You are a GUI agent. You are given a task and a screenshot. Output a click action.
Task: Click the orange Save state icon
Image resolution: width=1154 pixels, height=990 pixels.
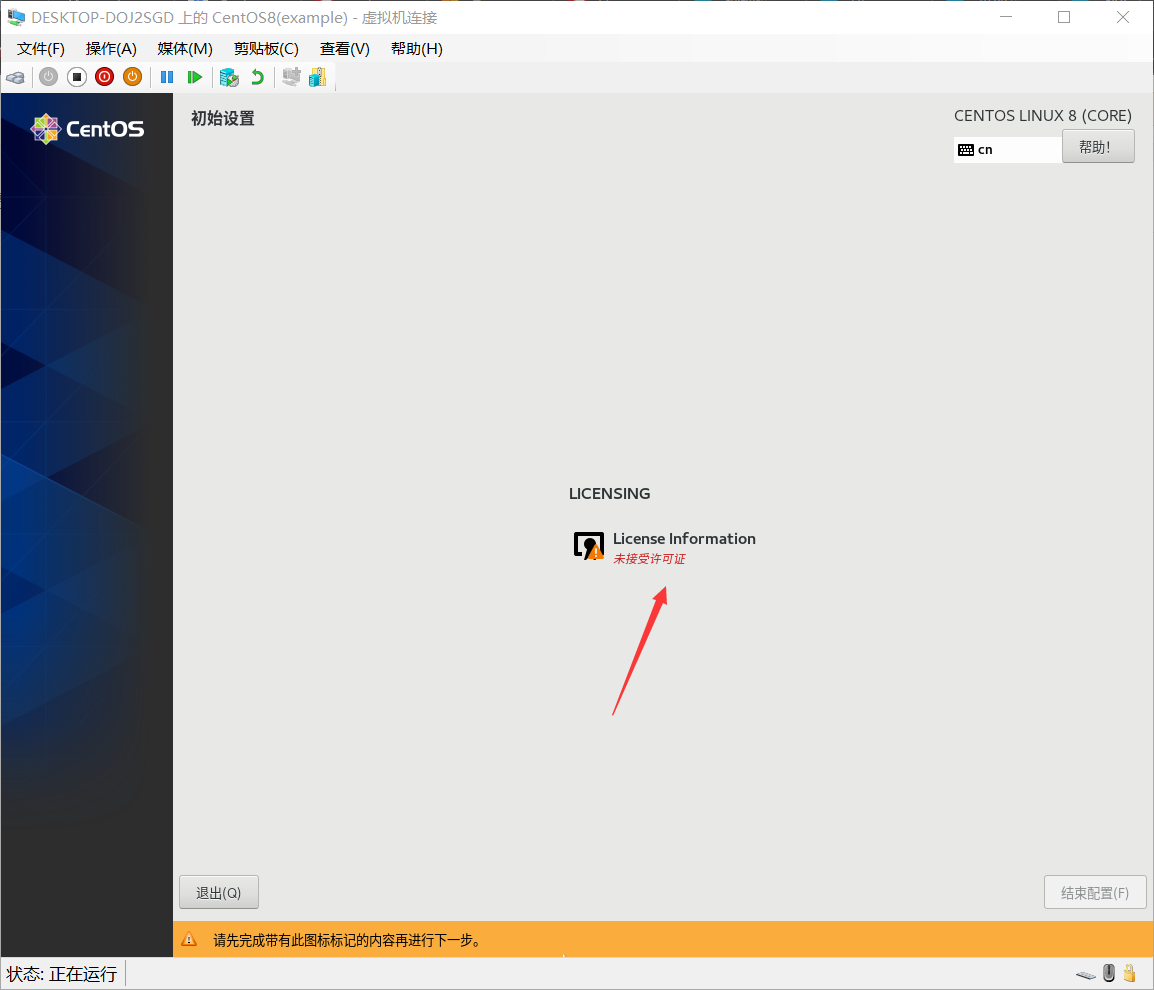coord(132,77)
